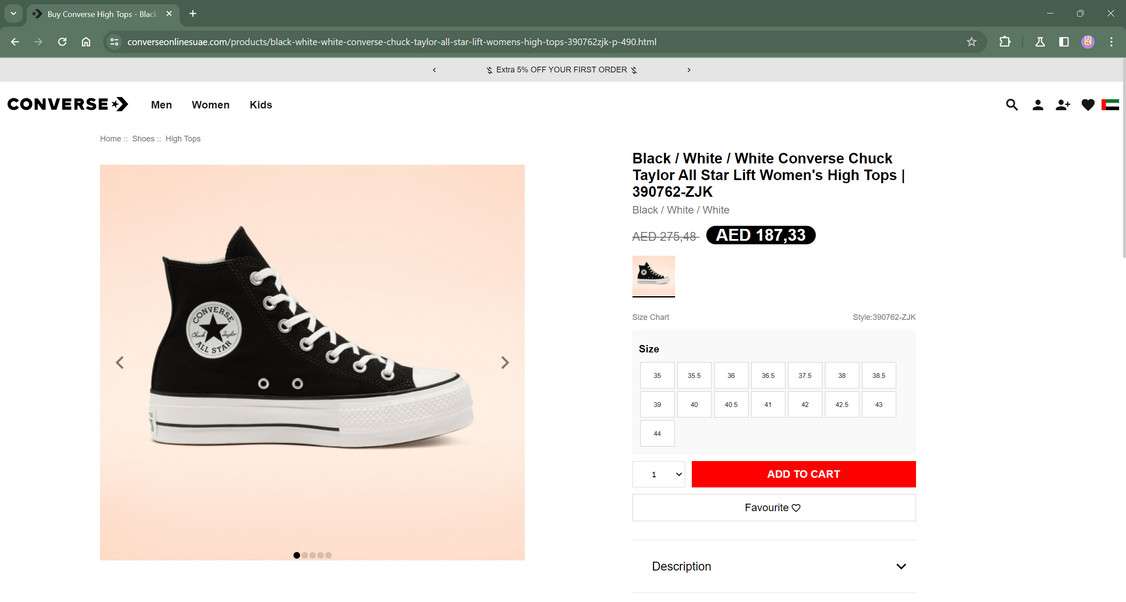Screen dimensions: 1126x602
Task: Click the browser address bar
Action: 540,42
